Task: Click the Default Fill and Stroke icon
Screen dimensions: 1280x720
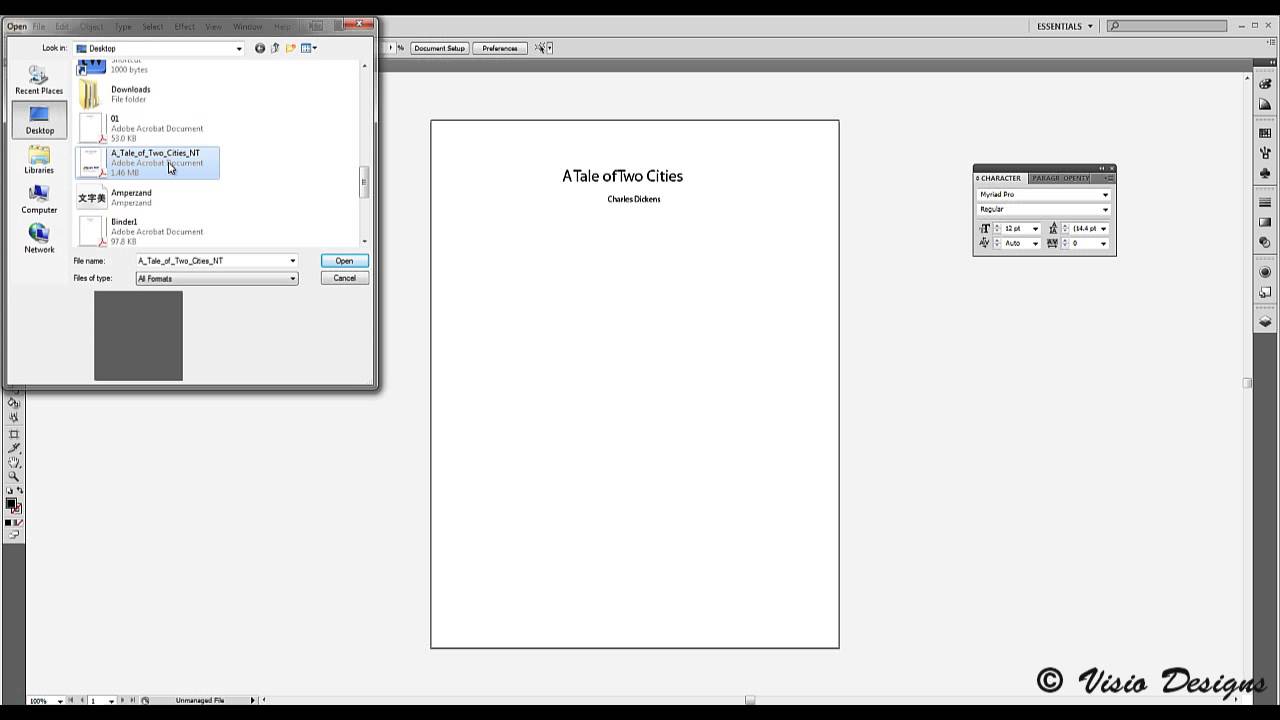Action: pyautogui.click(x=10, y=491)
